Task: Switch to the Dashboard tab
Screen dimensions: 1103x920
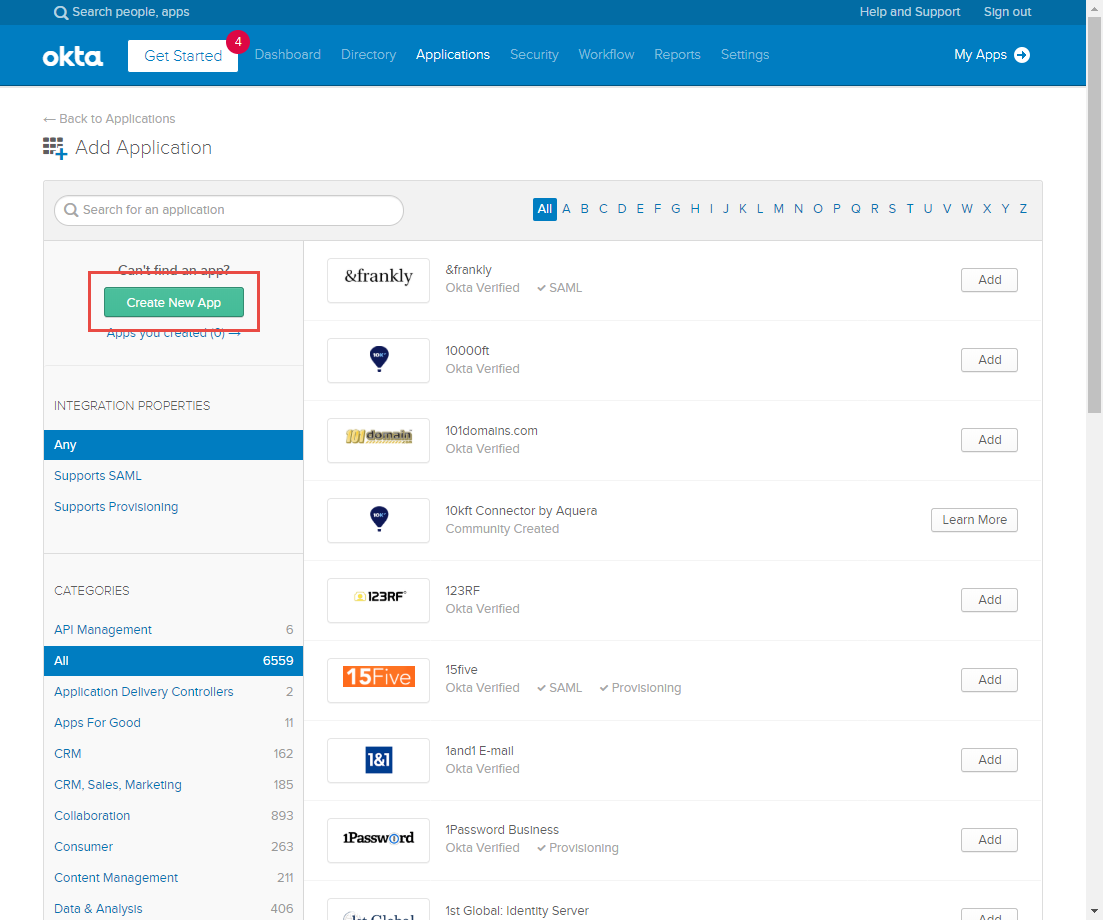Action: pyautogui.click(x=287, y=55)
